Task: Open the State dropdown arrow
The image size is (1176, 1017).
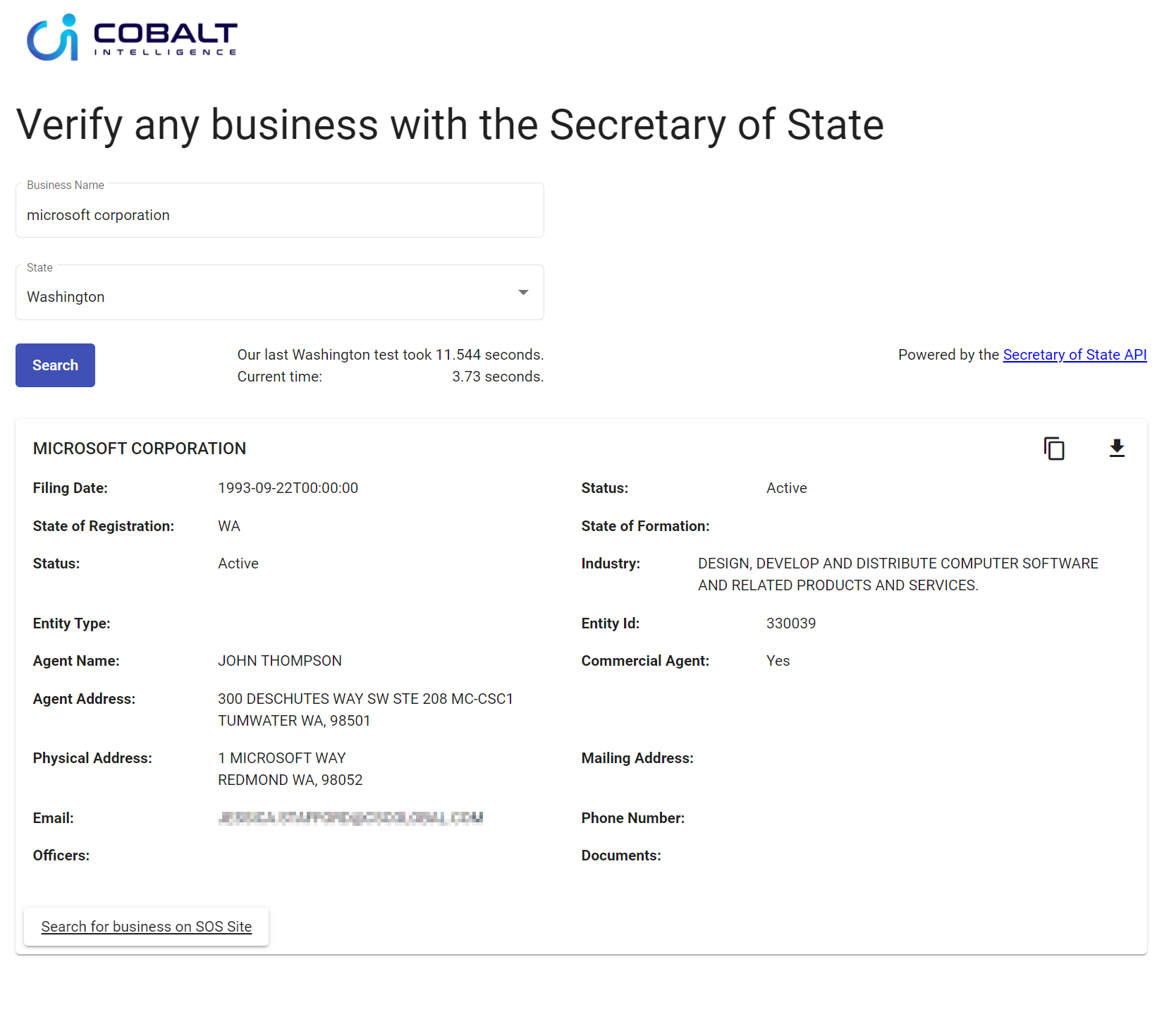Action: tap(522, 291)
